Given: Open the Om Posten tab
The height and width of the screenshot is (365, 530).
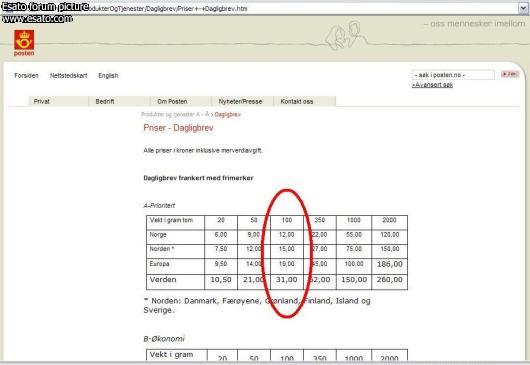Looking at the screenshot, I should pos(181,101).
